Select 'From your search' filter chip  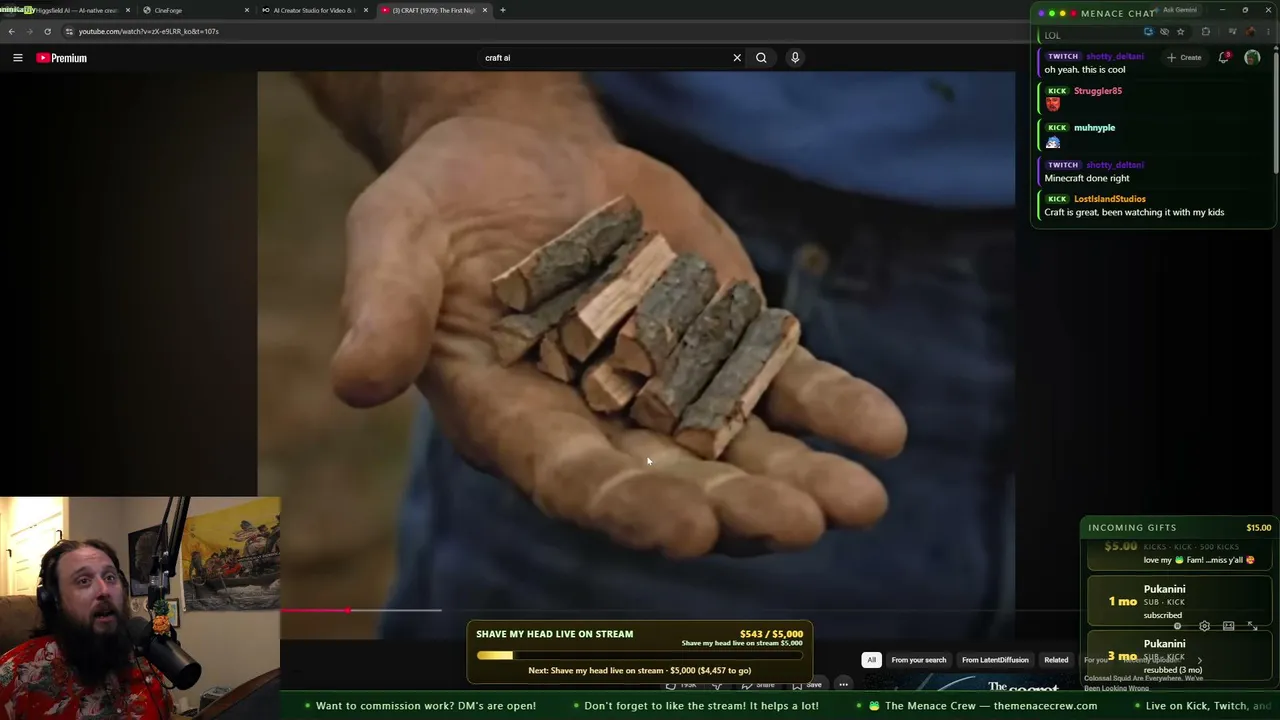[918, 660]
